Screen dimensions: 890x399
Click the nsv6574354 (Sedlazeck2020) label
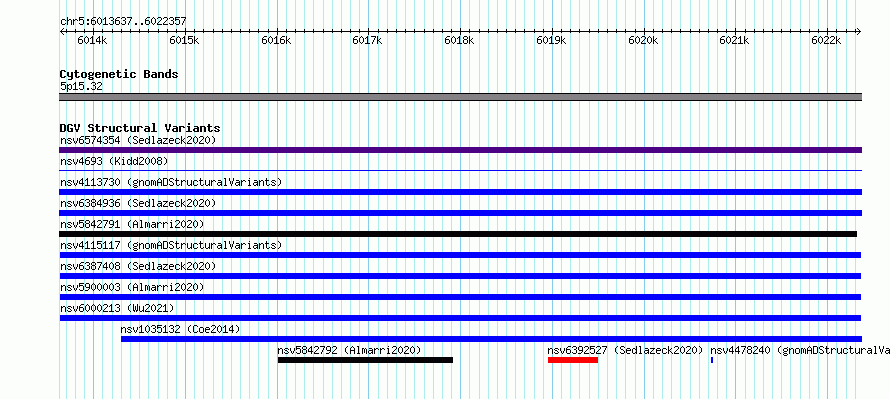coord(138,140)
